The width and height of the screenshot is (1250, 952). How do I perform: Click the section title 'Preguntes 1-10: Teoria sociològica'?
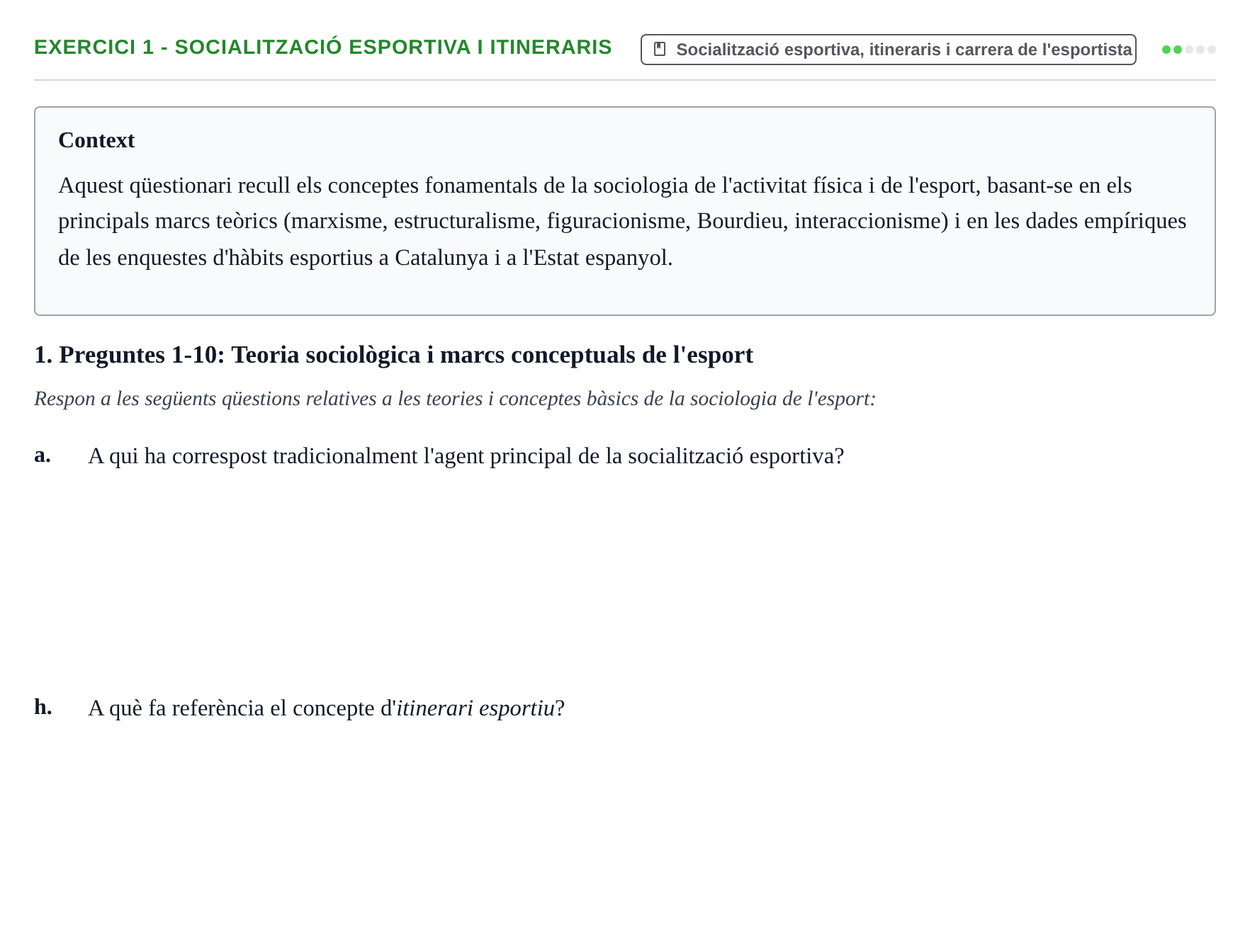394,355
